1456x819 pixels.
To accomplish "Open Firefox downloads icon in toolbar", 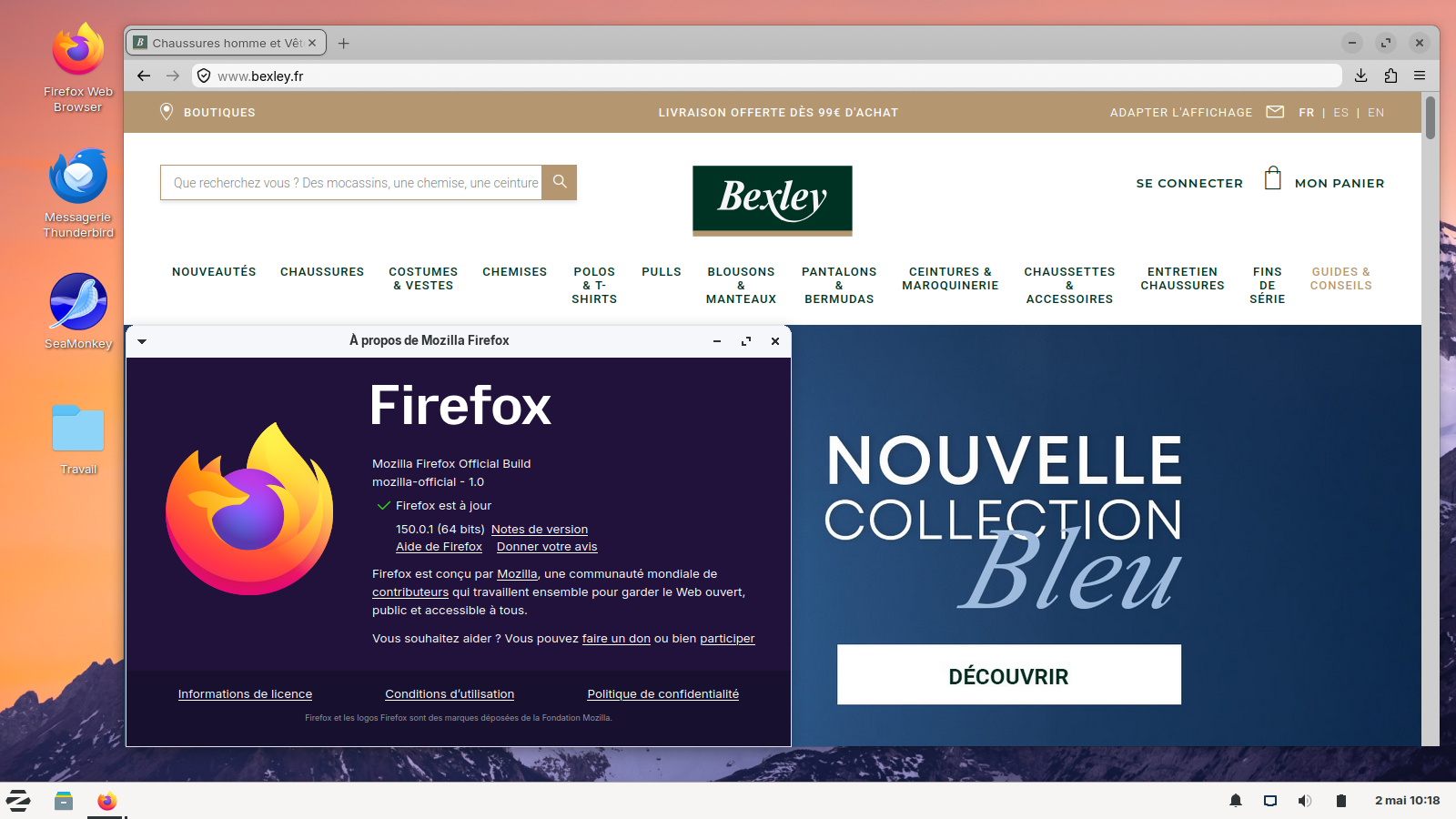I will [1361, 76].
